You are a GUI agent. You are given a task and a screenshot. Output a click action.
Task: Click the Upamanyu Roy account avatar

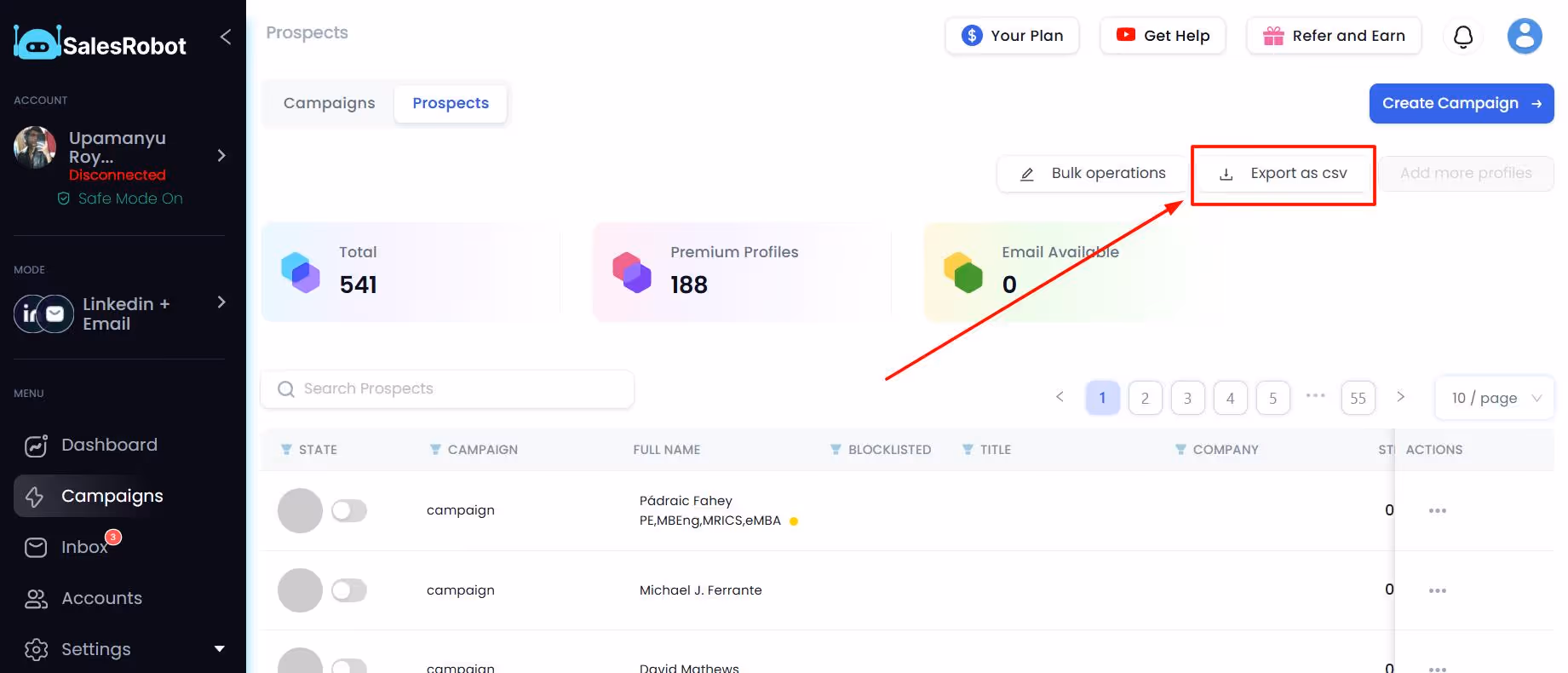tap(35, 147)
